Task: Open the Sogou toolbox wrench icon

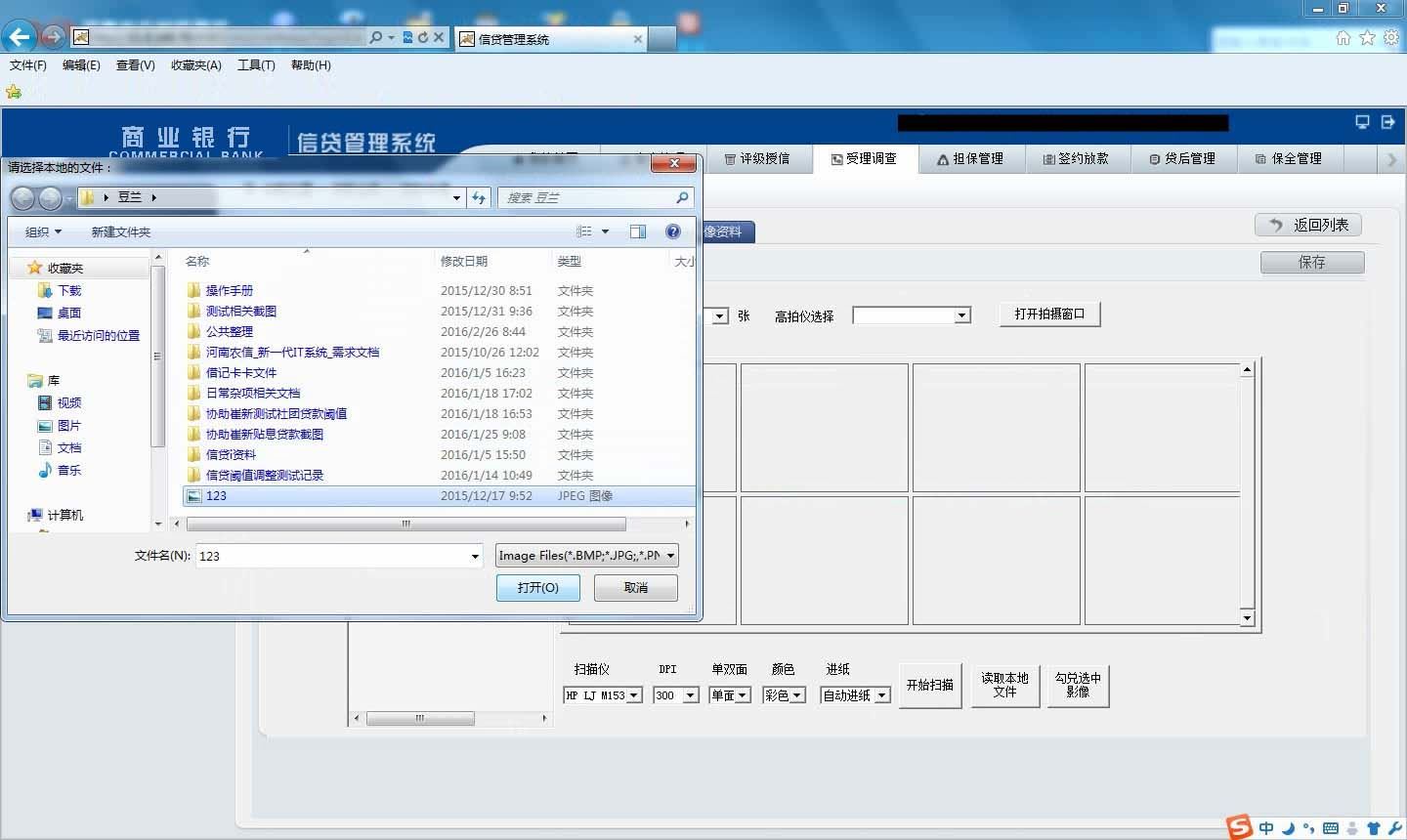Action: 1394,828
